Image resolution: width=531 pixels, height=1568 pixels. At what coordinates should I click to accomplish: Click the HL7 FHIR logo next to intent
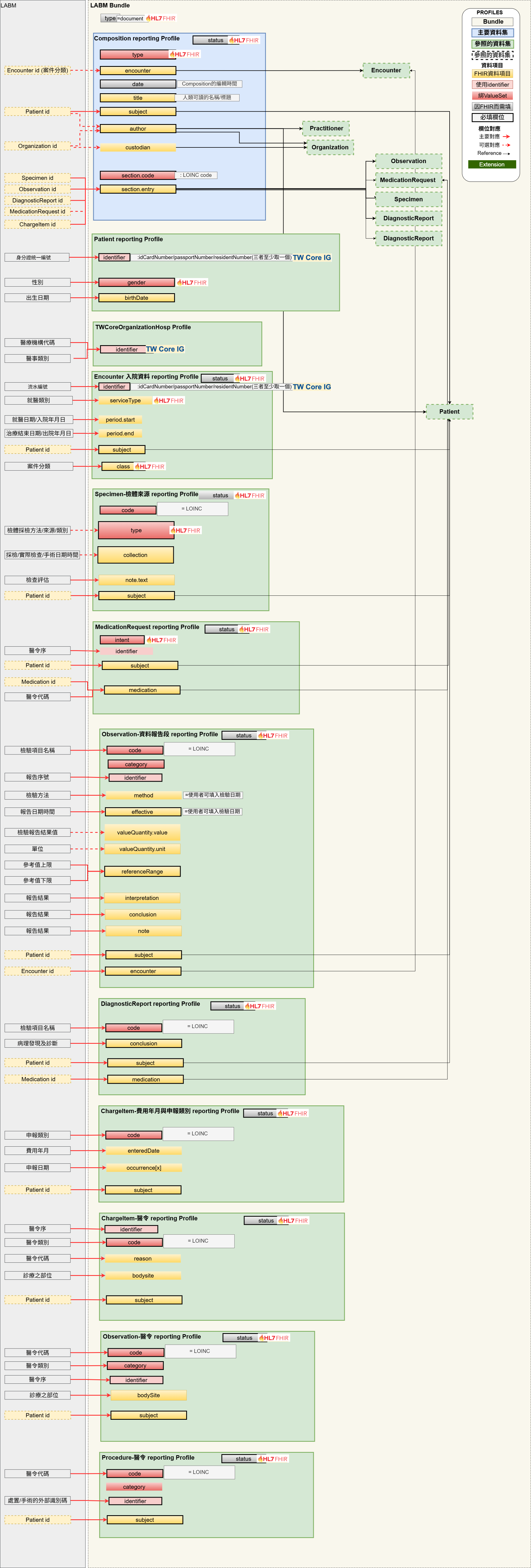click(162, 640)
